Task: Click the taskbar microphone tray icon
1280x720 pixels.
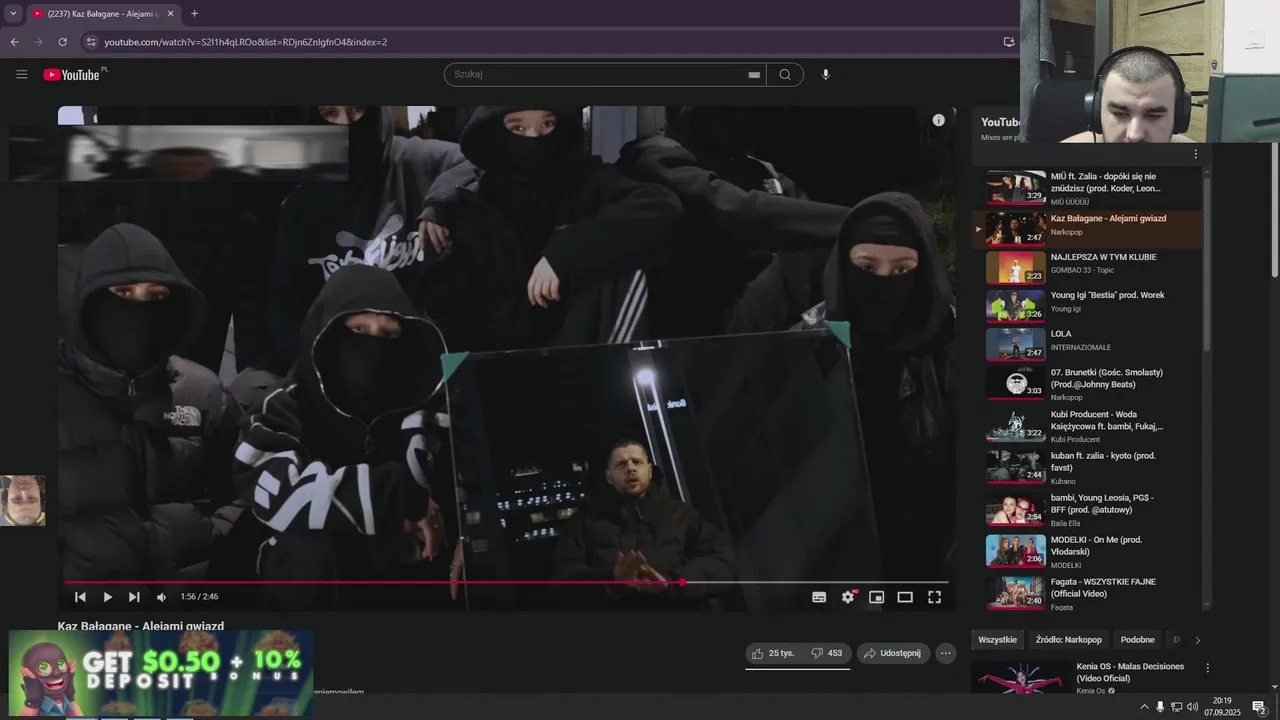Action: [x=1160, y=707]
